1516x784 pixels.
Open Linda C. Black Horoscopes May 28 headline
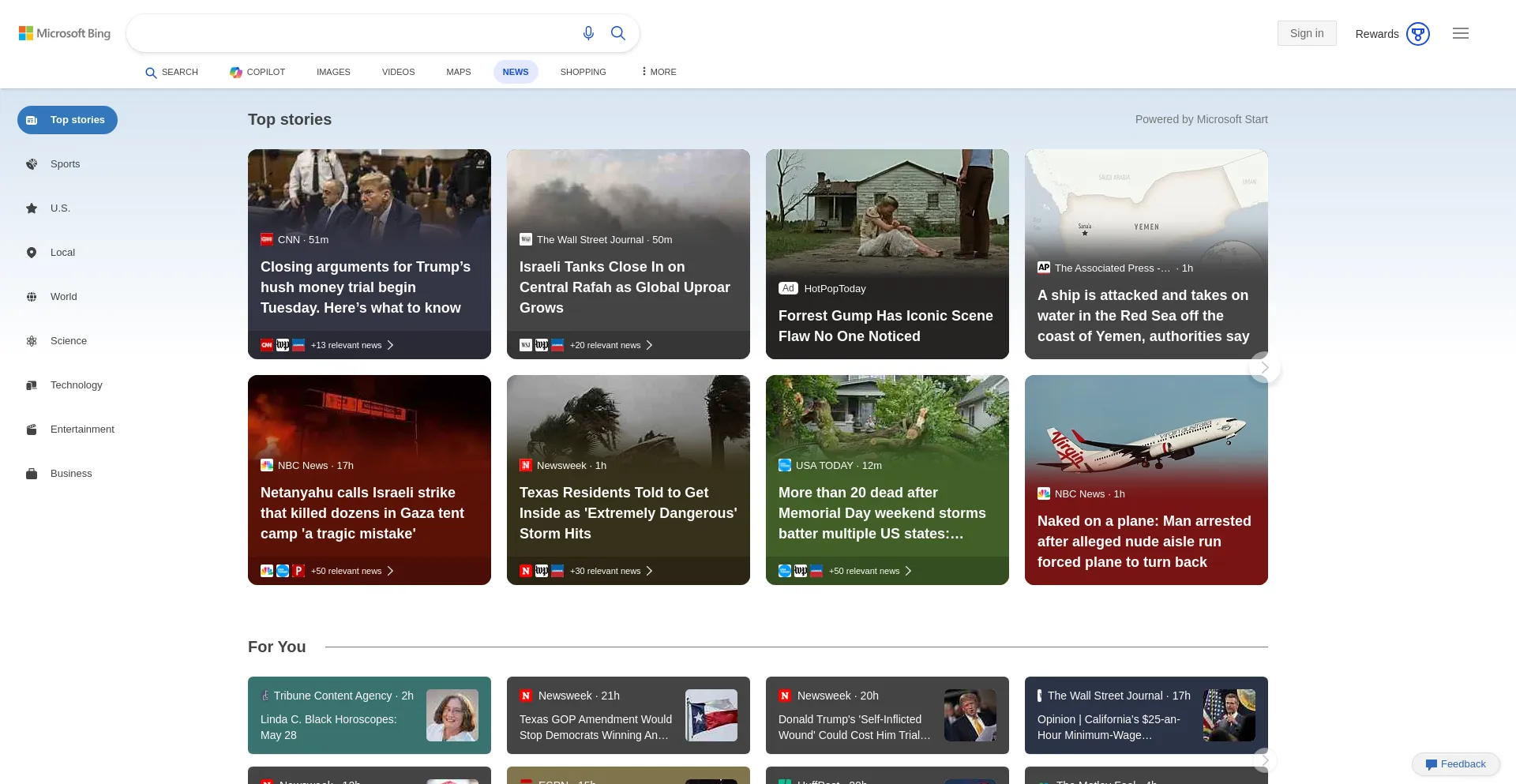(328, 727)
